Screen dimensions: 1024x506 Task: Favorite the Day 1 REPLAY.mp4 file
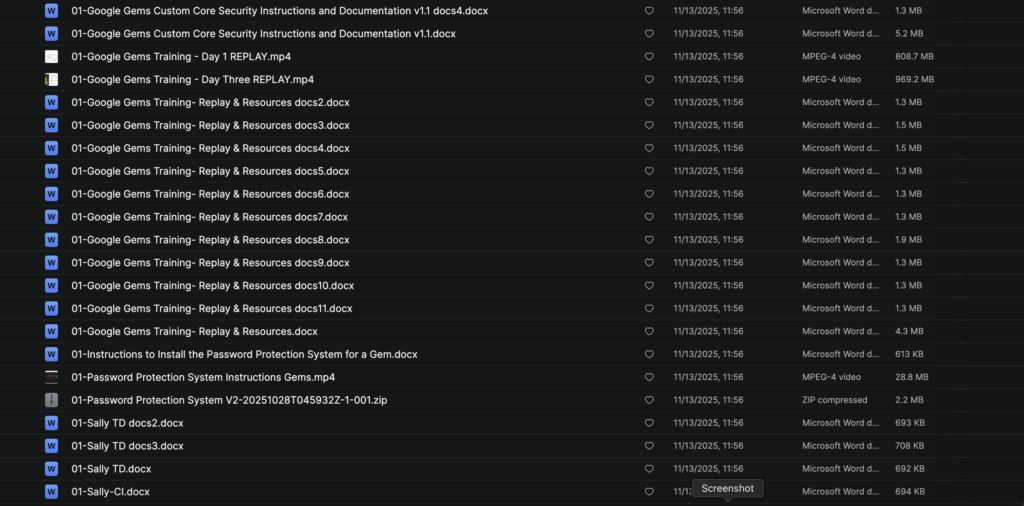(649, 57)
